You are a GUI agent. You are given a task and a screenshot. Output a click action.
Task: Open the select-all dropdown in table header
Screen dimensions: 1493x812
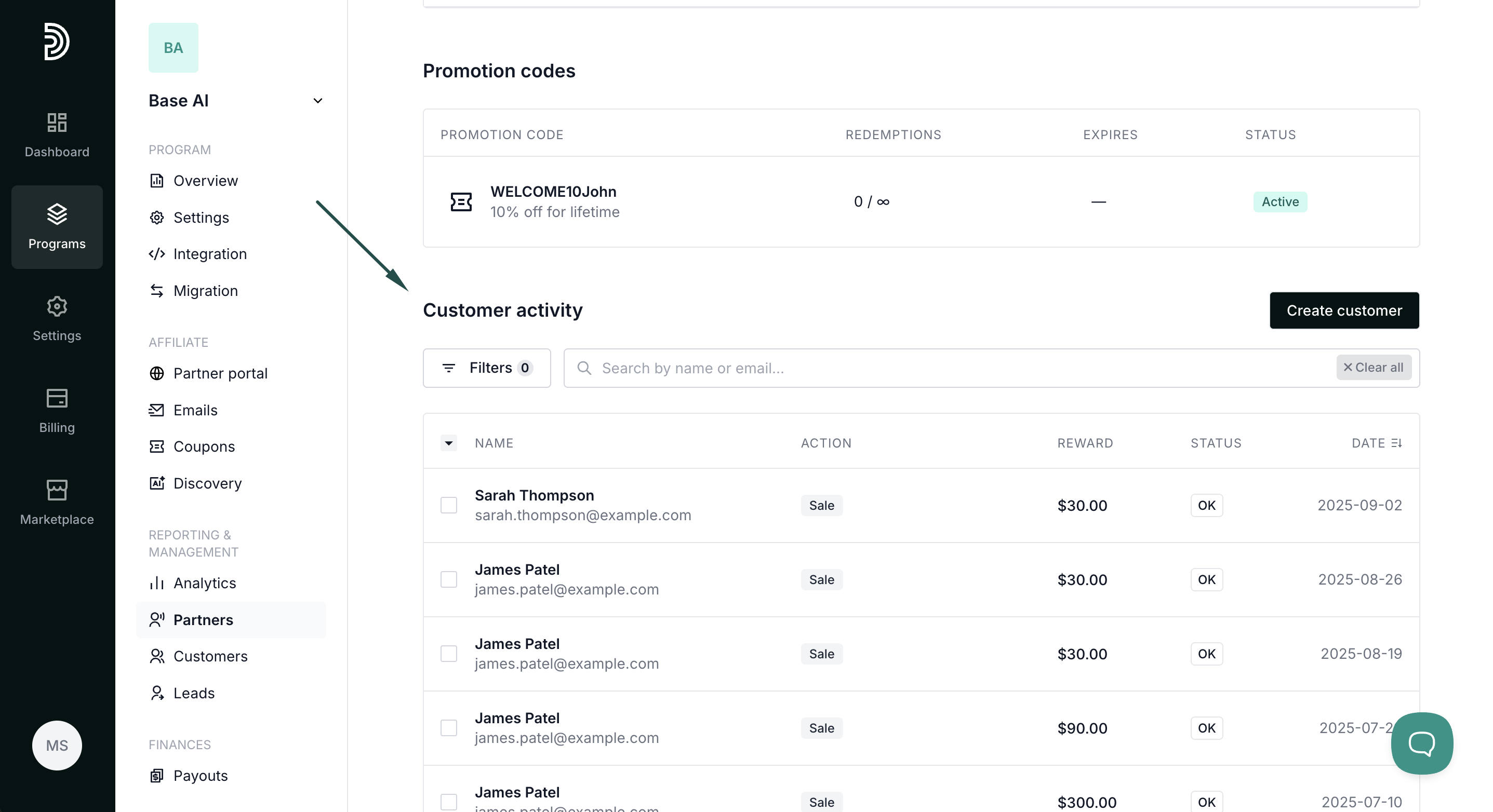pyautogui.click(x=449, y=443)
